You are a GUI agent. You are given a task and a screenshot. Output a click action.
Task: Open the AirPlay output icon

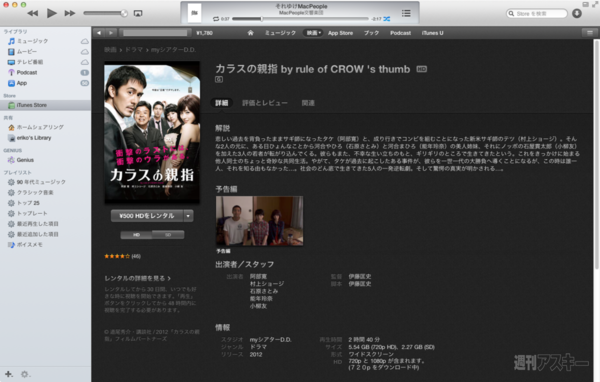[138, 13]
